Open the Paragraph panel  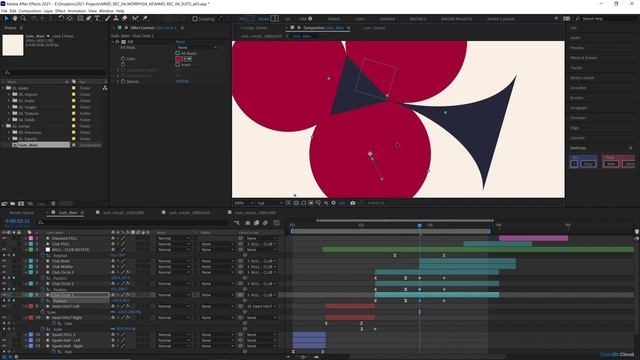(x=578, y=108)
